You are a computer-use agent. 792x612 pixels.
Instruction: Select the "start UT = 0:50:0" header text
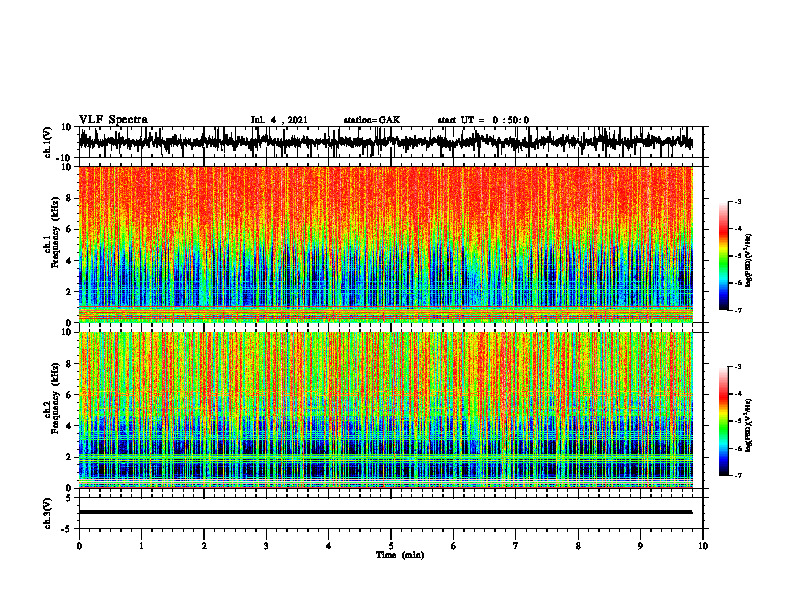[483, 120]
